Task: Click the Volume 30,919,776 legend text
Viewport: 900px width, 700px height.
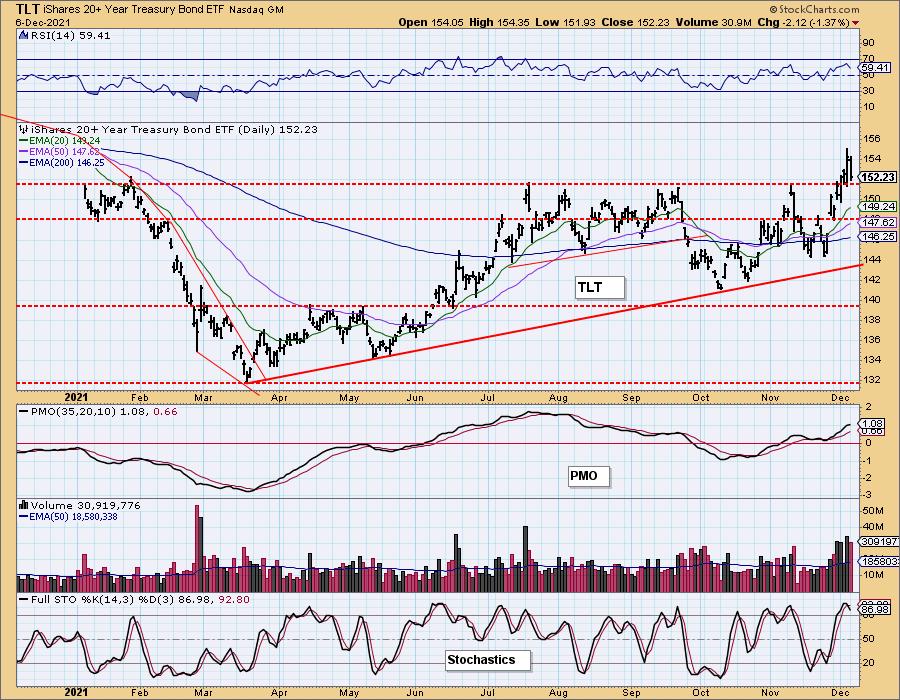Action: pos(85,505)
